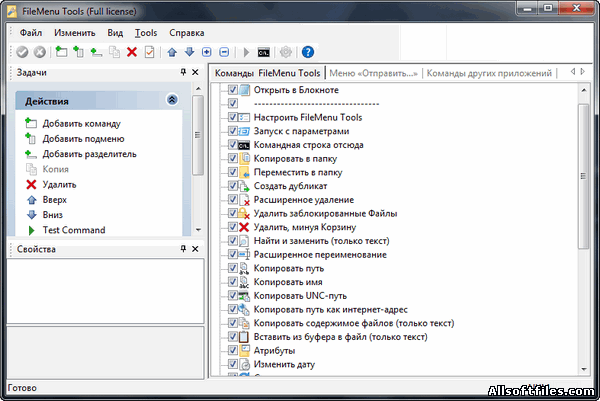Screen dimensions: 600x401
Task: Click the Expand all plus toolbar icon
Action: (x=207, y=52)
